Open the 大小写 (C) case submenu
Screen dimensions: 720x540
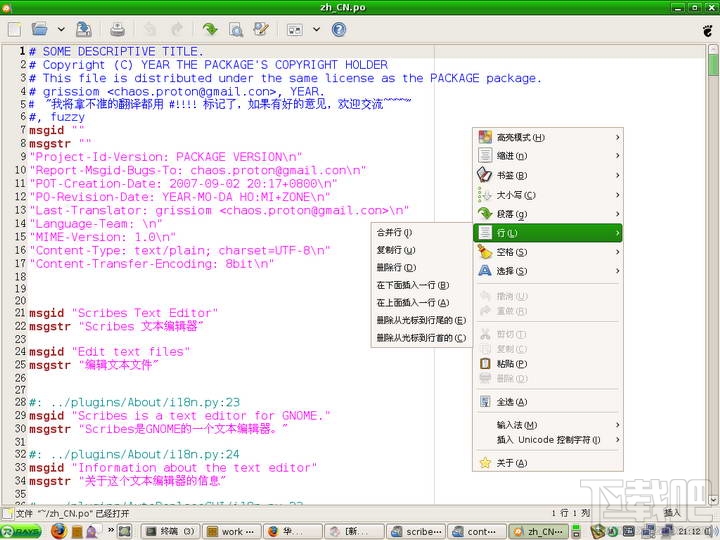coord(548,195)
